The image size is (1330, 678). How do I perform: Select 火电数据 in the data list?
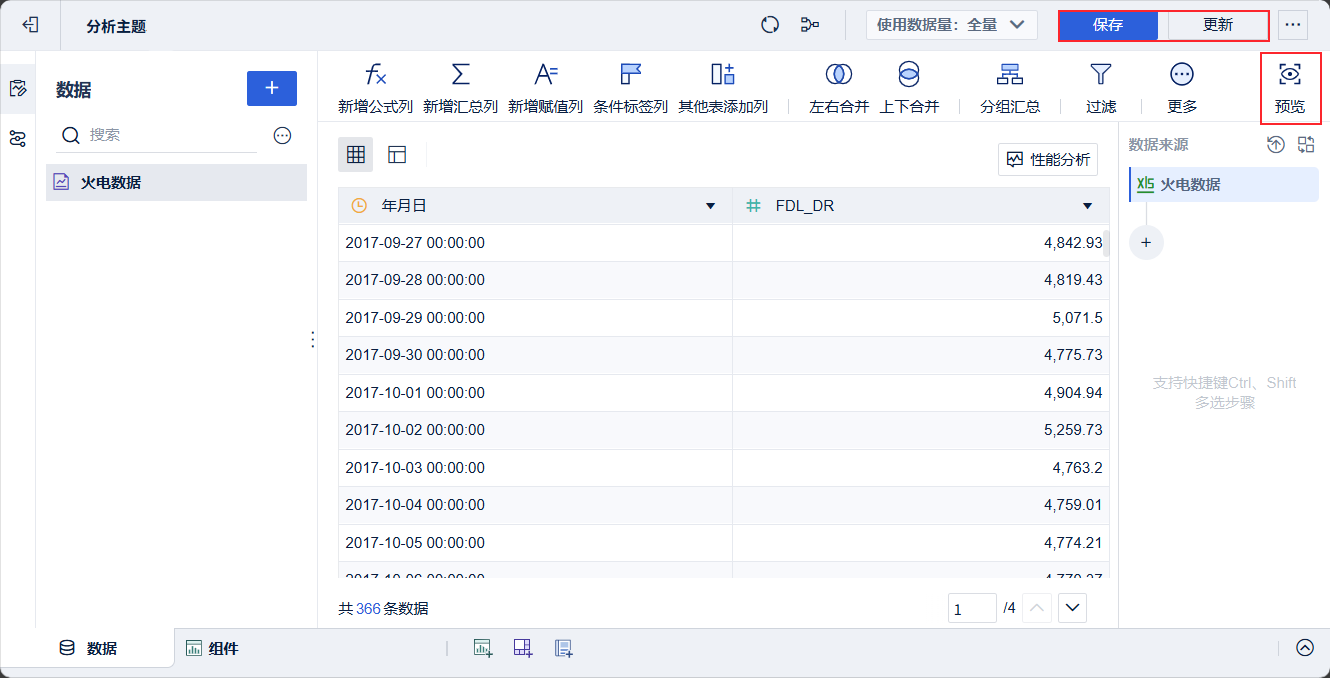tap(176, 182)
